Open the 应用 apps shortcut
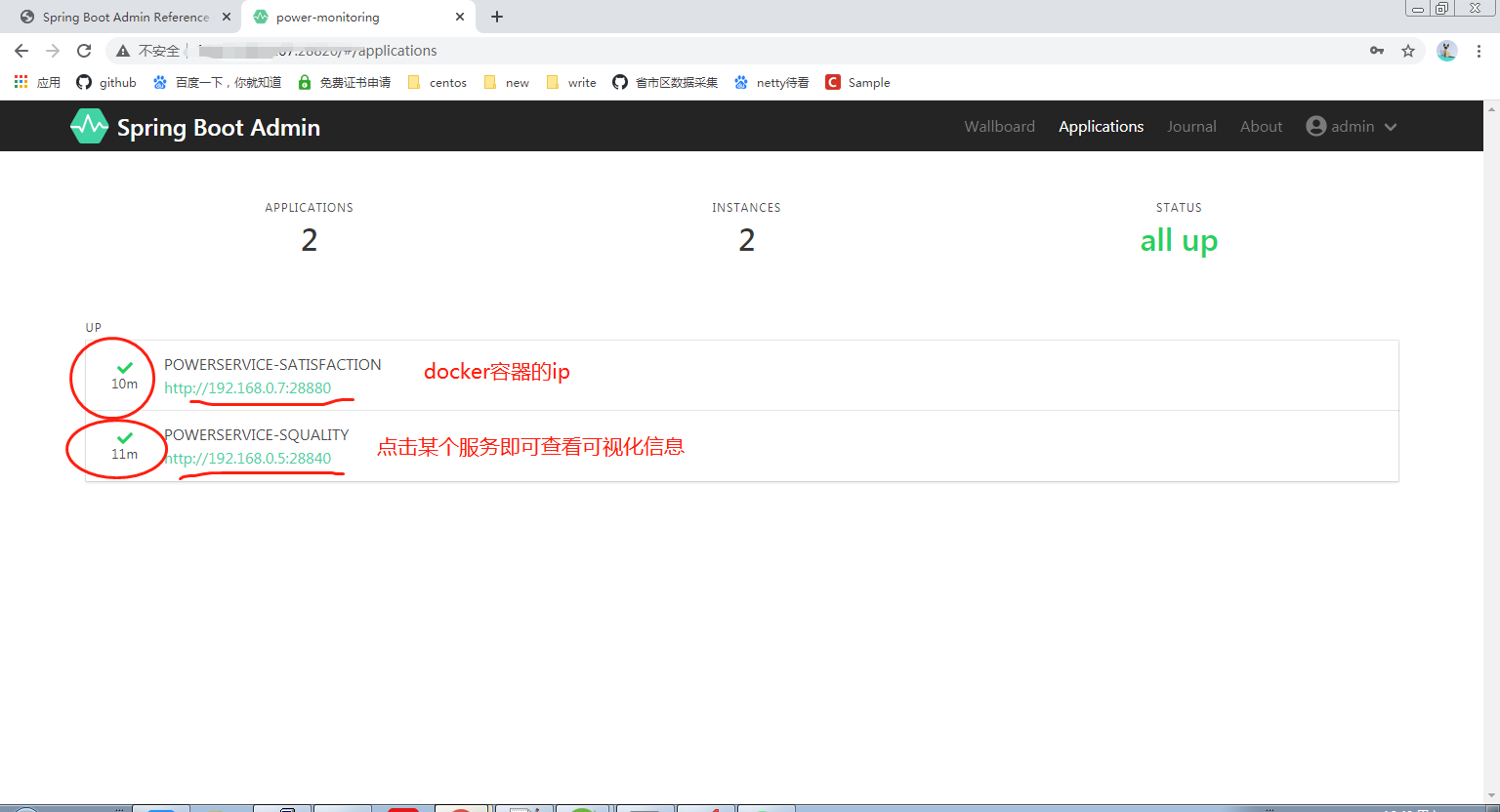1500x812 pixels. (37, 82)
